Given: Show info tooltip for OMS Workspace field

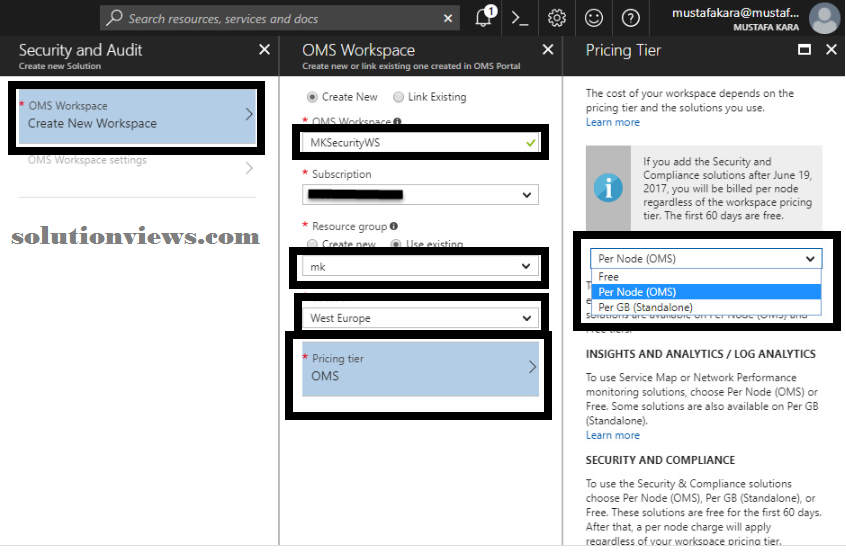Looking at the screenshot, I should point(397,121).
